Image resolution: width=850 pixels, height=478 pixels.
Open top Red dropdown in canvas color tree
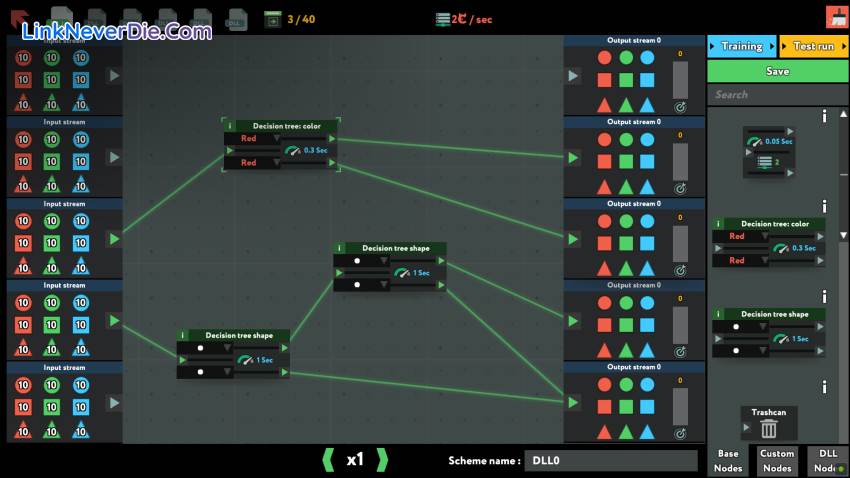(x=277, y=139)
